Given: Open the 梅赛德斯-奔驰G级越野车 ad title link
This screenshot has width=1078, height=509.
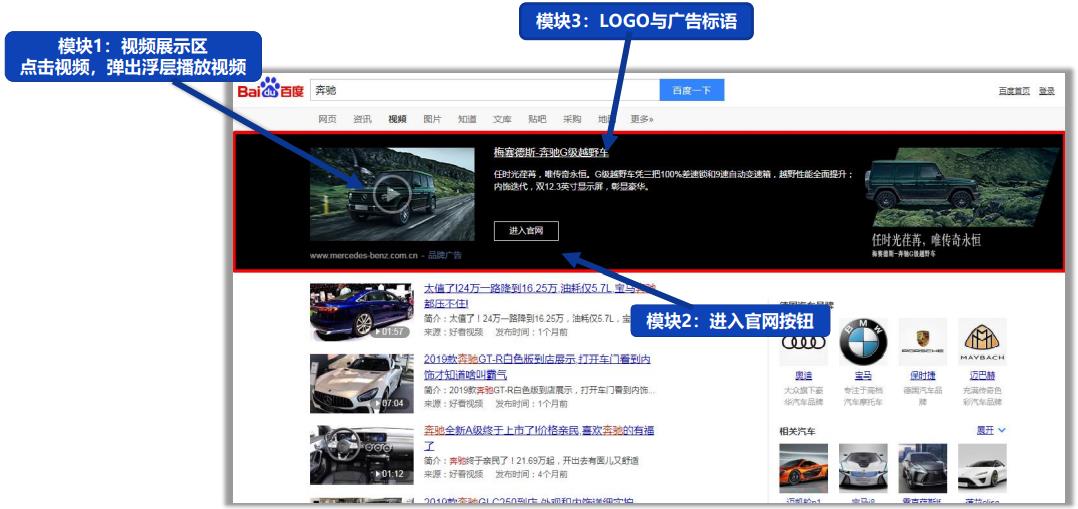Looking at the screenshot, I should tap(551, 152).
